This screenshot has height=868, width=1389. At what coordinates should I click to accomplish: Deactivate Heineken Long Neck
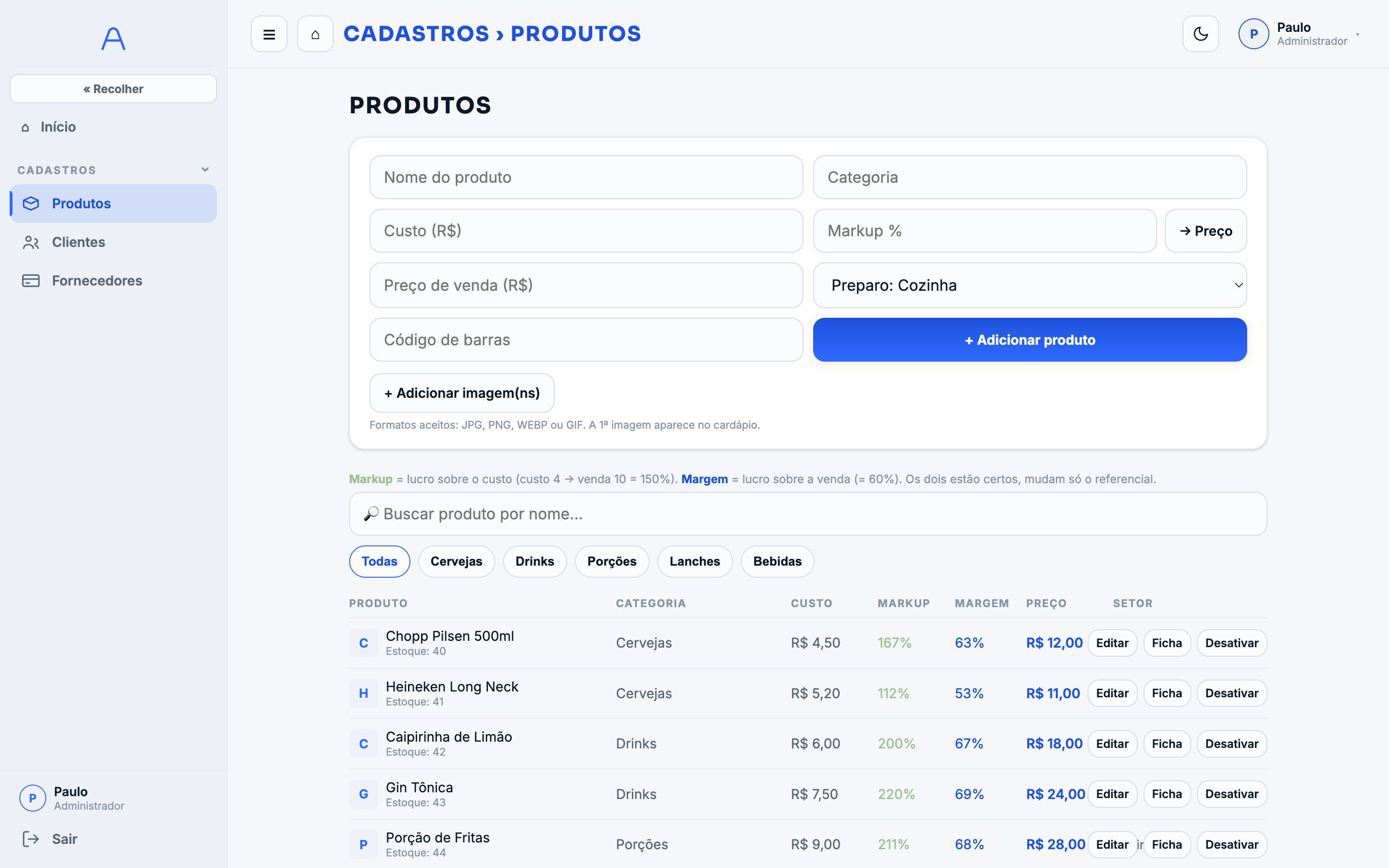(1232, 693)
